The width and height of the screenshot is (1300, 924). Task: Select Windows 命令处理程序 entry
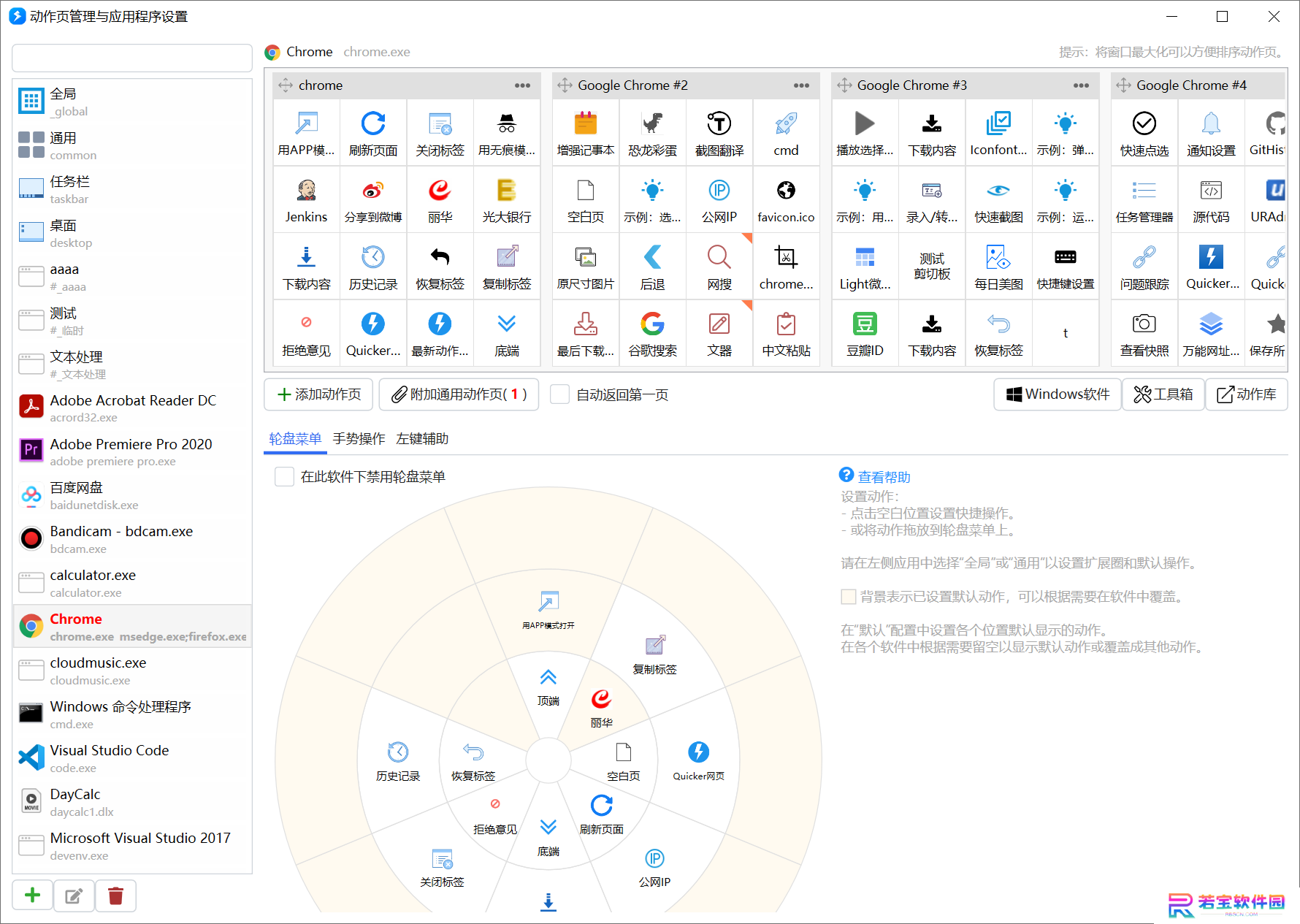click(x=132, y=714)
